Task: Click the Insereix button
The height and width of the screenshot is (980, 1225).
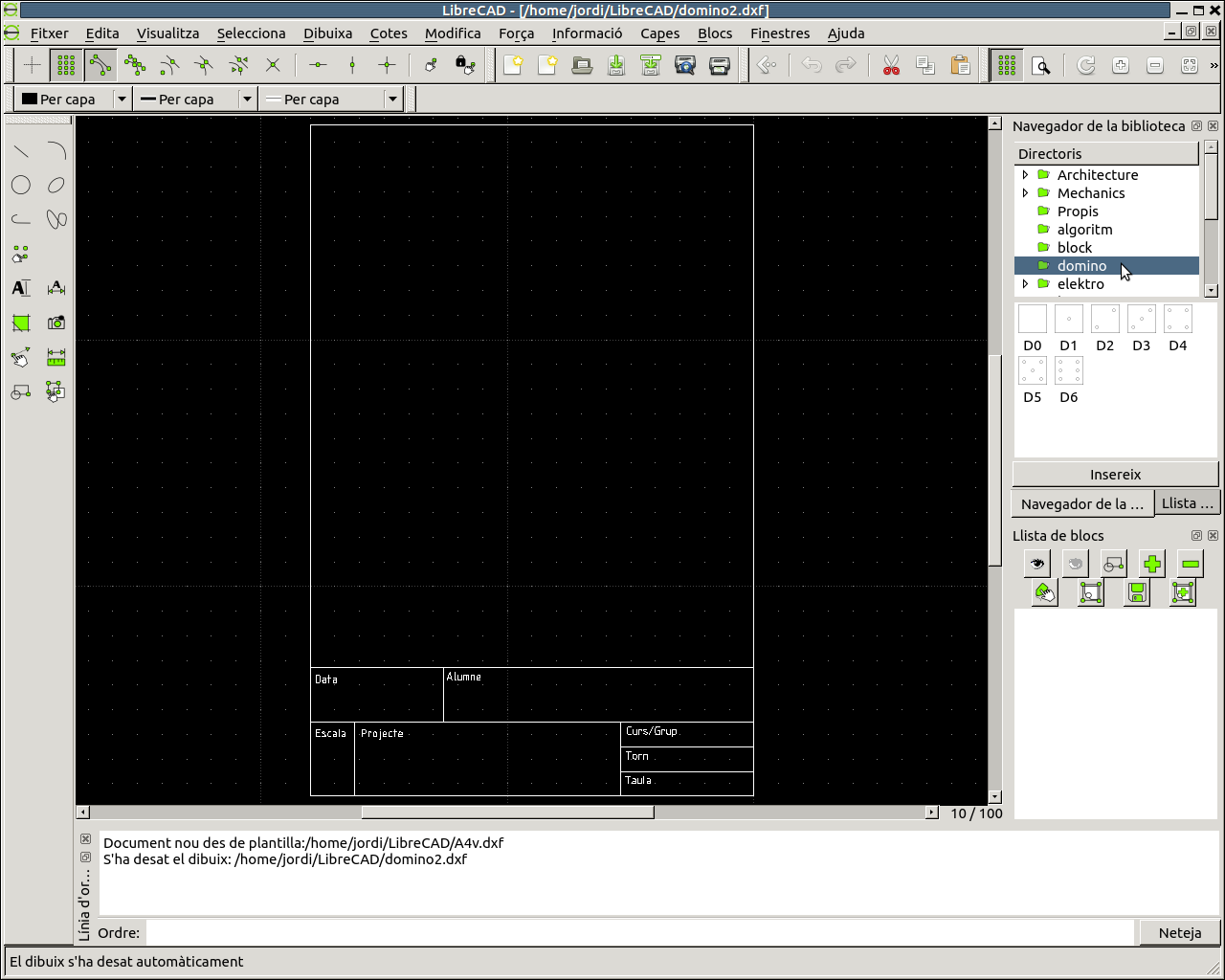Action: (1115, 475)
